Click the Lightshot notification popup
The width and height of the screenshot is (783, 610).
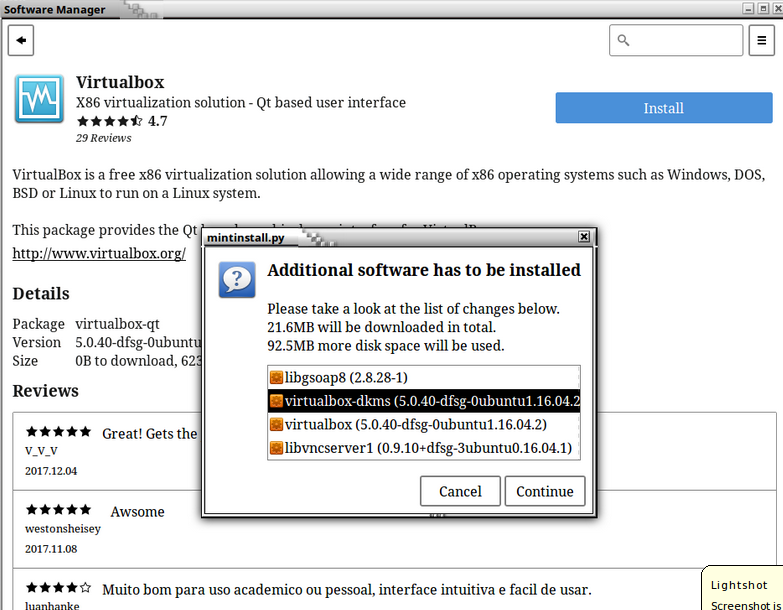click(x=744, y=589)
